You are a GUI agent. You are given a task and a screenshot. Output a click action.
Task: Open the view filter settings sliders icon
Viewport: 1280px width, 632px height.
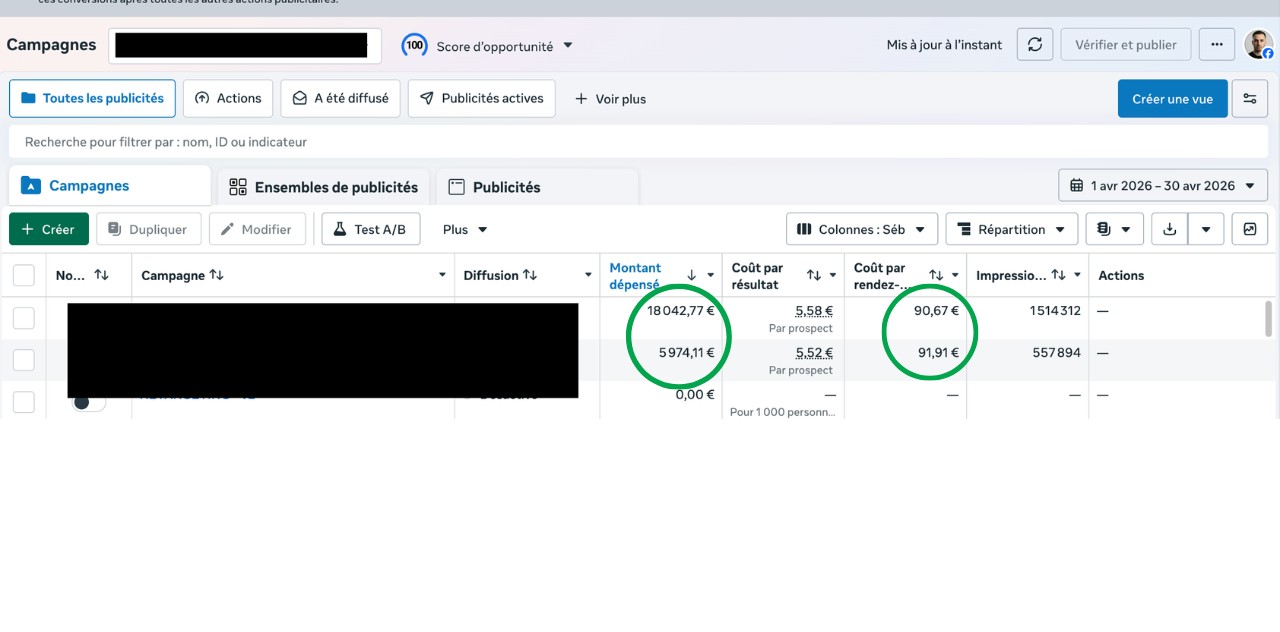(x=1250, y=99)
